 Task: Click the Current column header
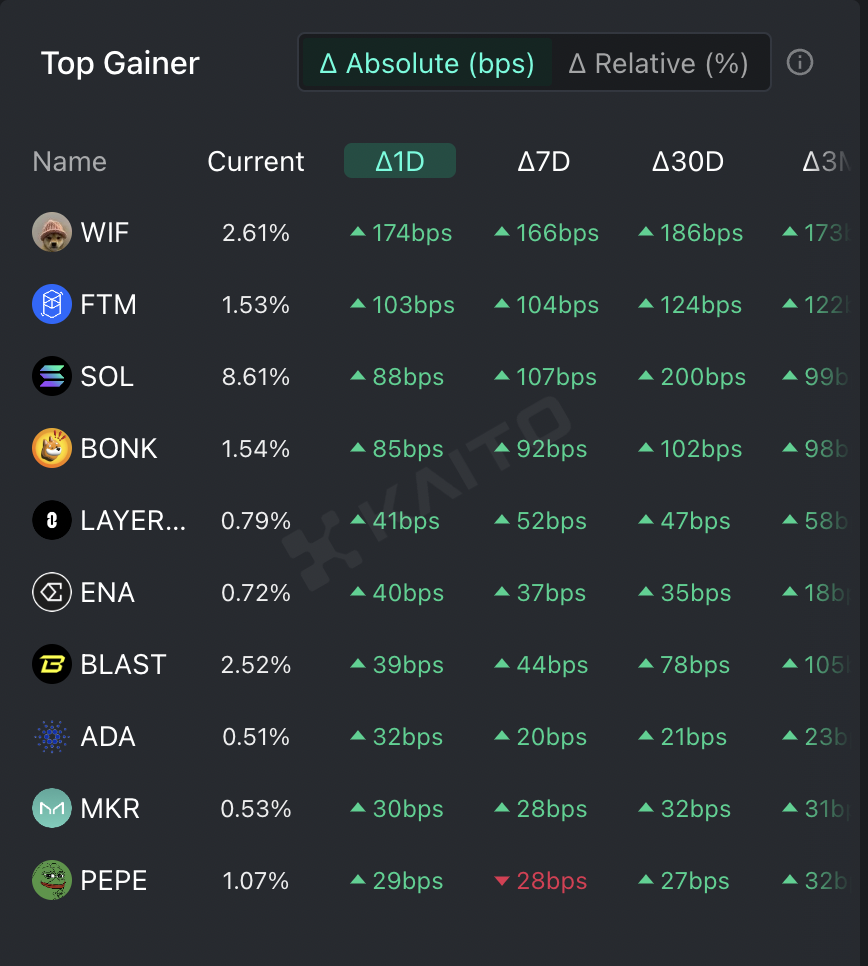pos(256,161)
